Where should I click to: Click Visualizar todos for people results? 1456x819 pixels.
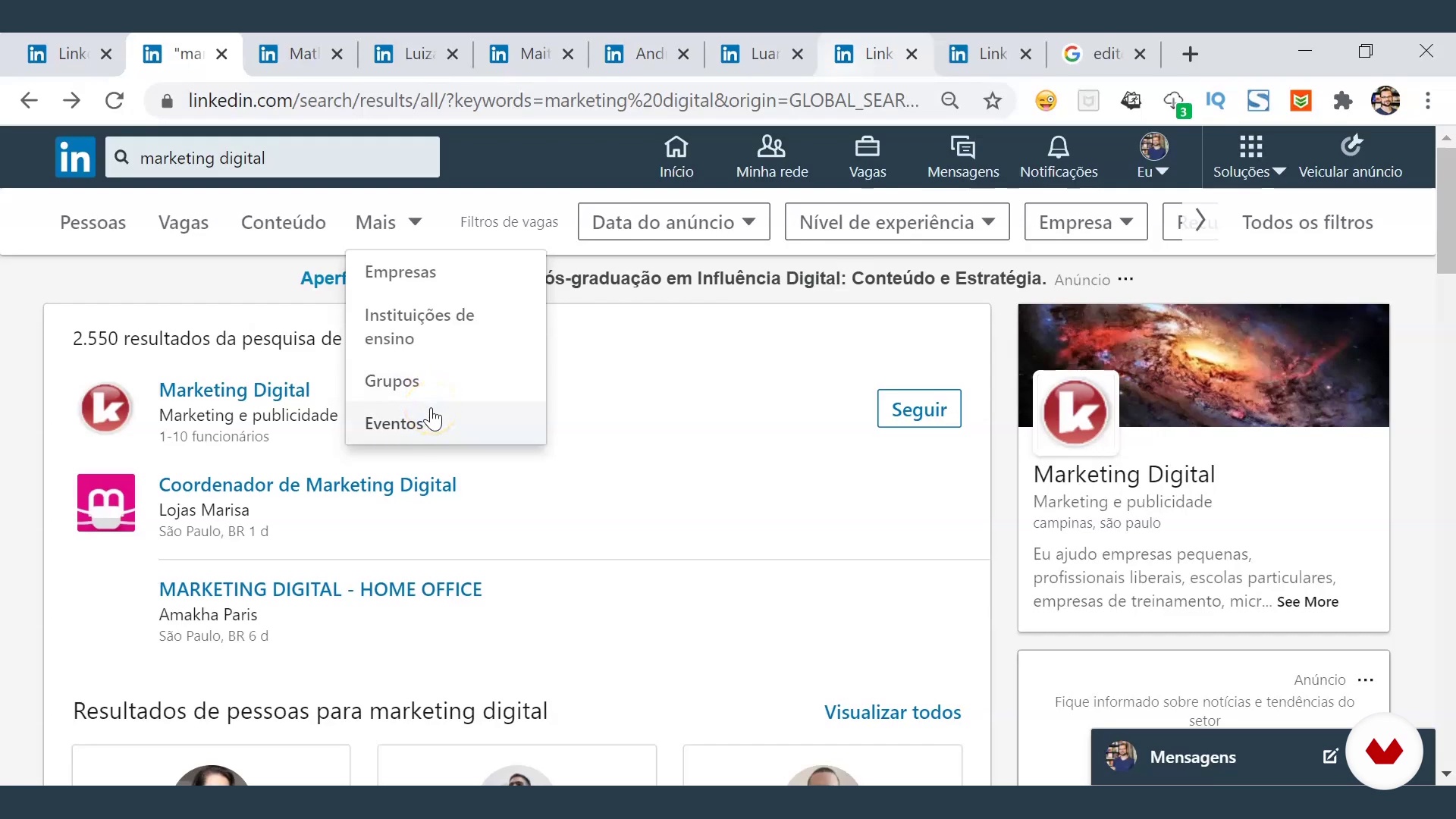pos(893,712)
